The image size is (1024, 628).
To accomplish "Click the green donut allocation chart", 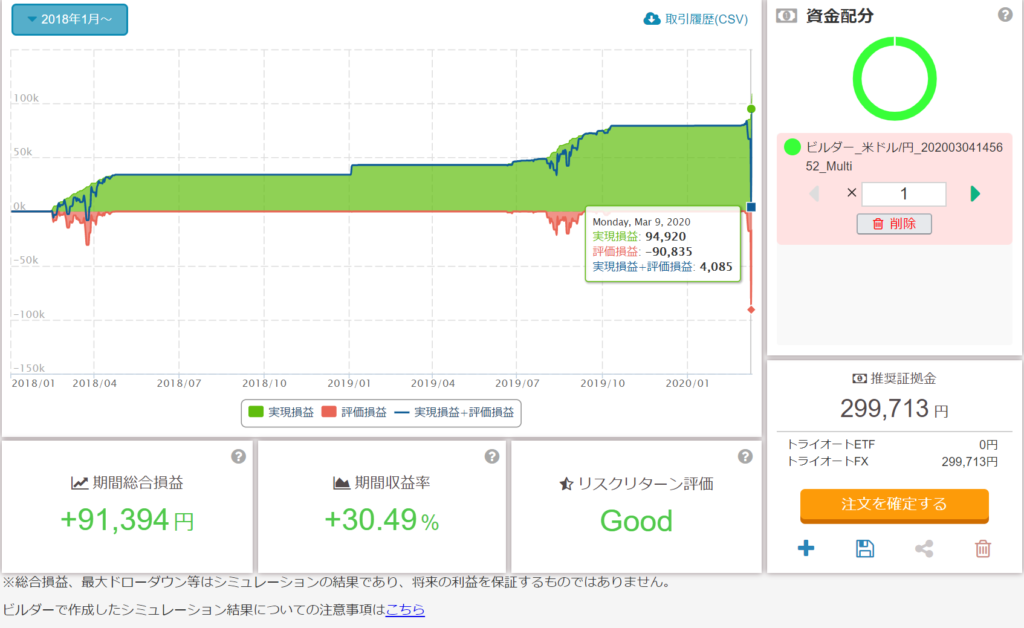I will (x=894, y=78).
